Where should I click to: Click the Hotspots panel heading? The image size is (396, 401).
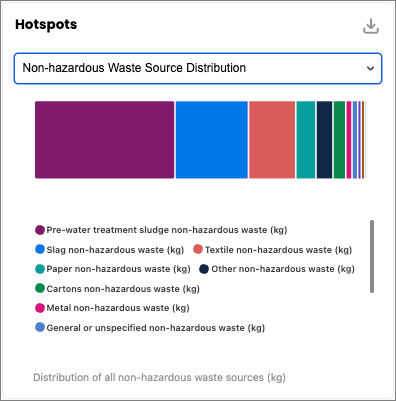46,25
